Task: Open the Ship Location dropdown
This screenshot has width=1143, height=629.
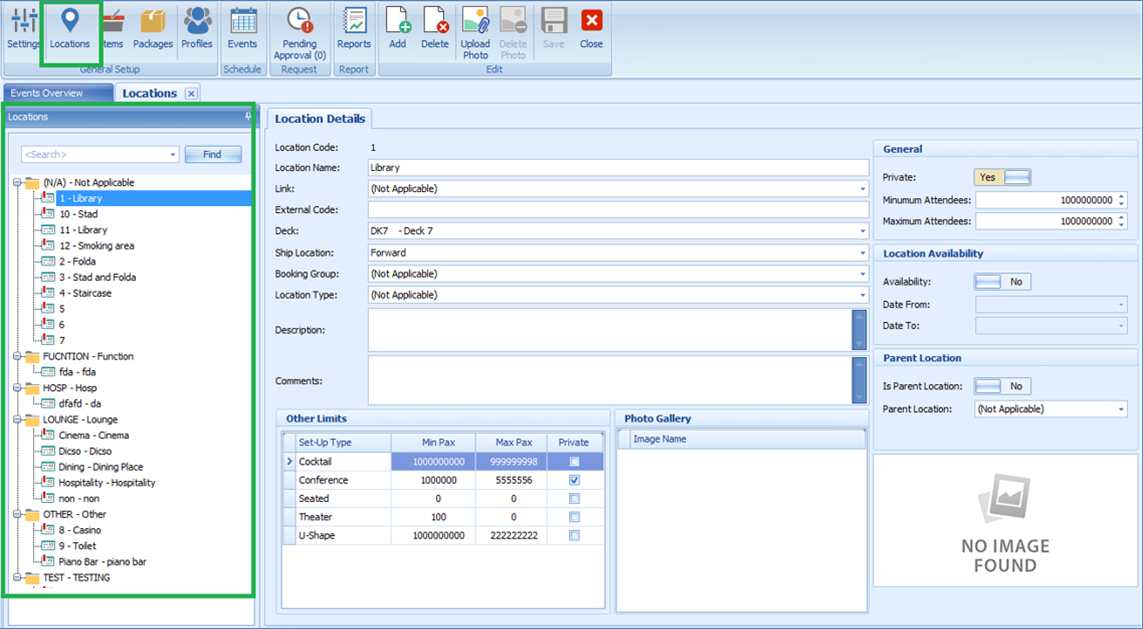Action: pos(862,253)
